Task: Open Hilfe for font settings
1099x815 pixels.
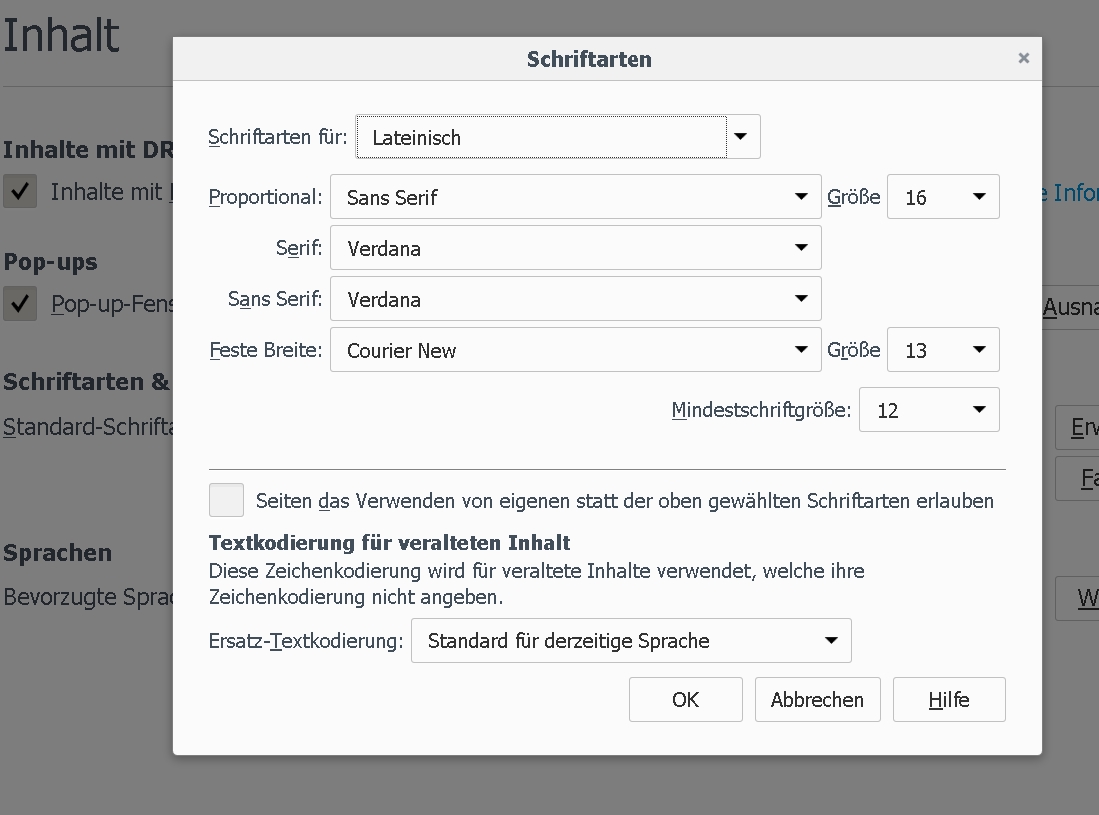Action: 948,700
